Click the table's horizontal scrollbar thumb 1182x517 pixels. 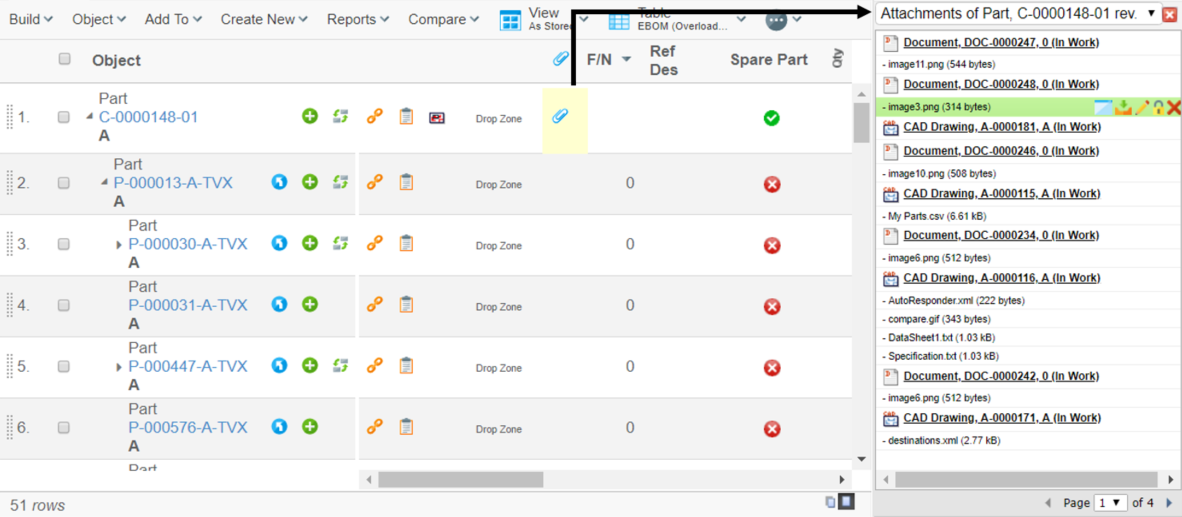click(460, 480)
